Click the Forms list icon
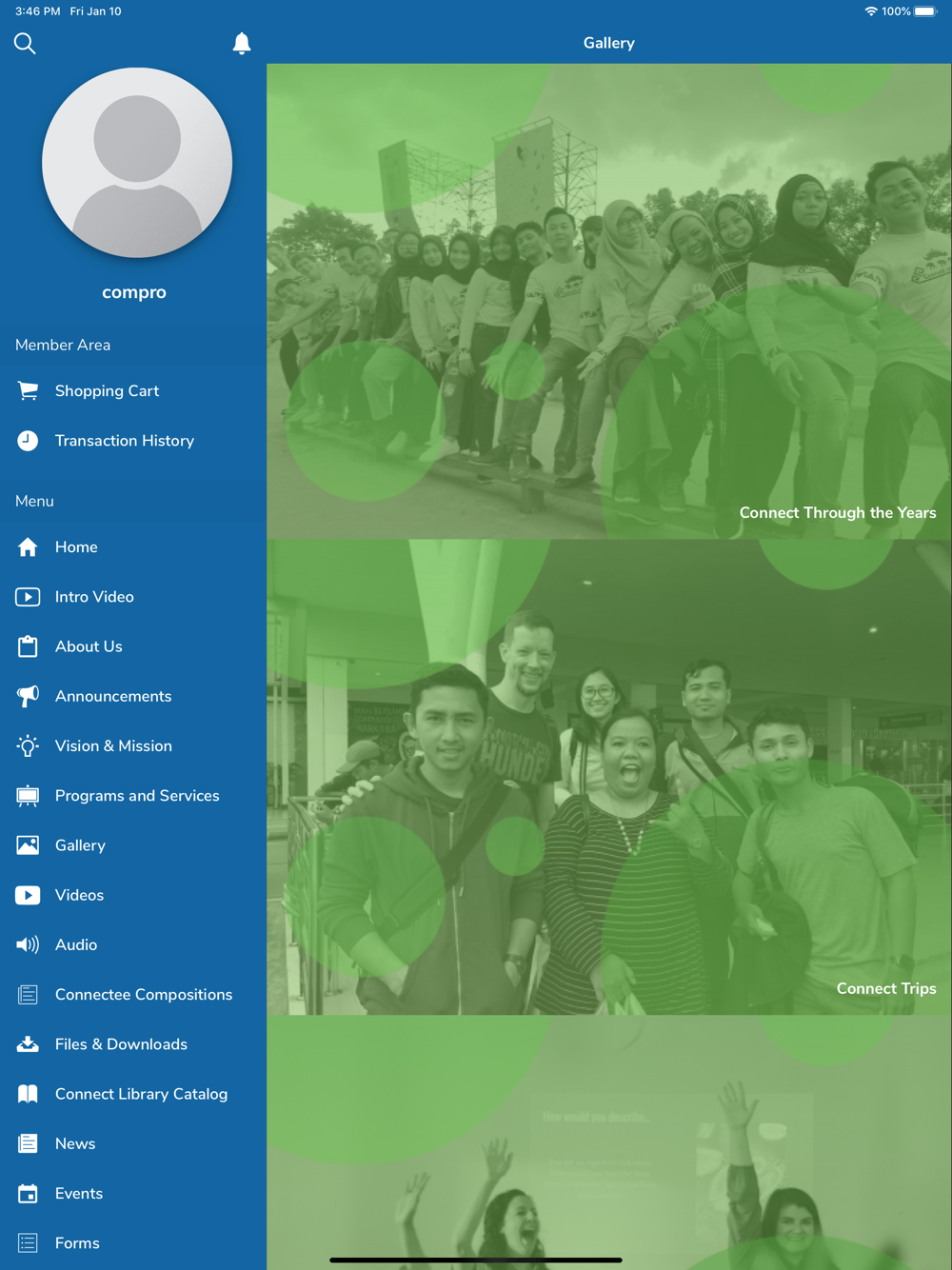This screenshot has width=952, height=1270. tap(28, 1243)
